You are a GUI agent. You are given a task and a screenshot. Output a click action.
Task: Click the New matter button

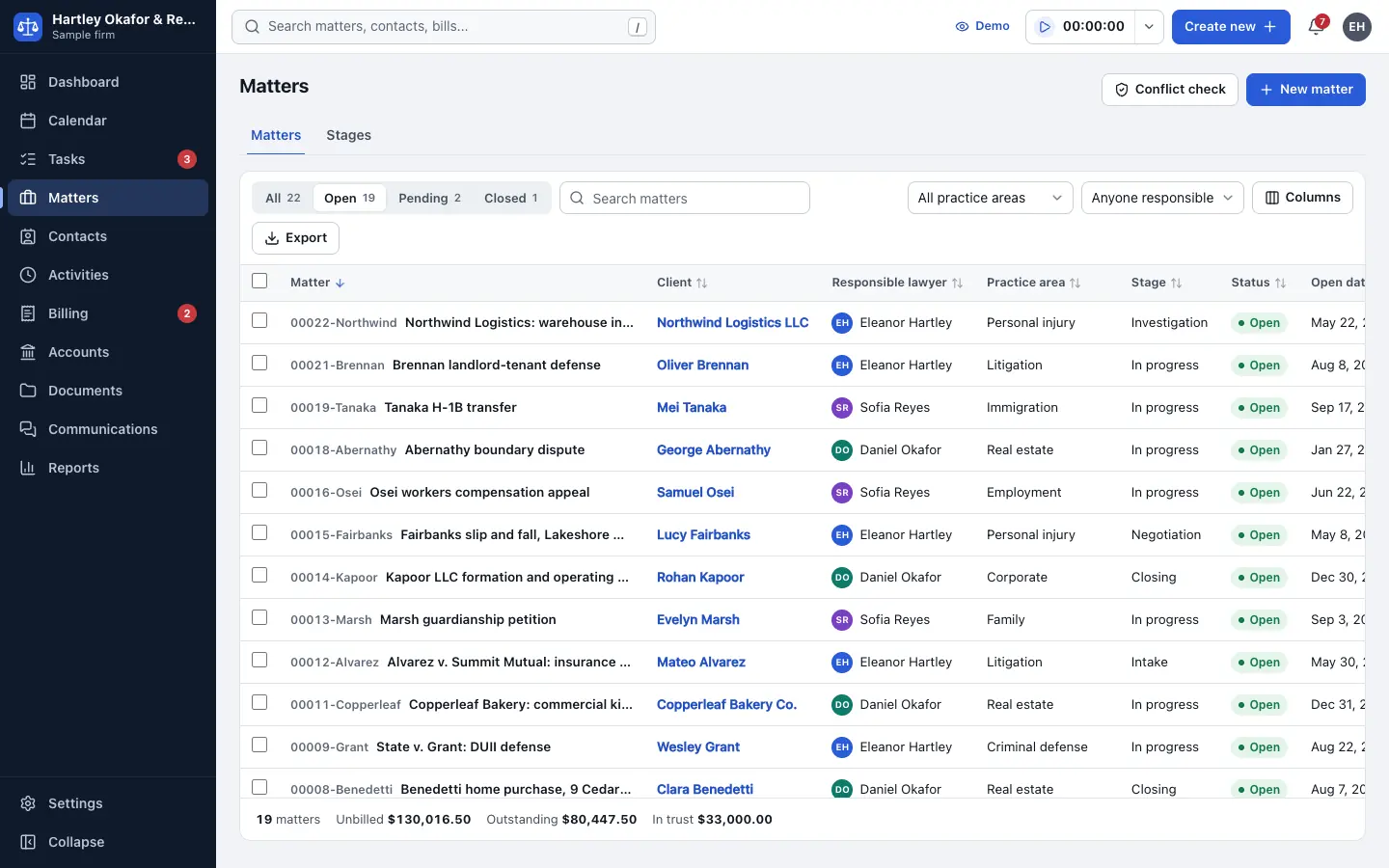click(1305, 90)
